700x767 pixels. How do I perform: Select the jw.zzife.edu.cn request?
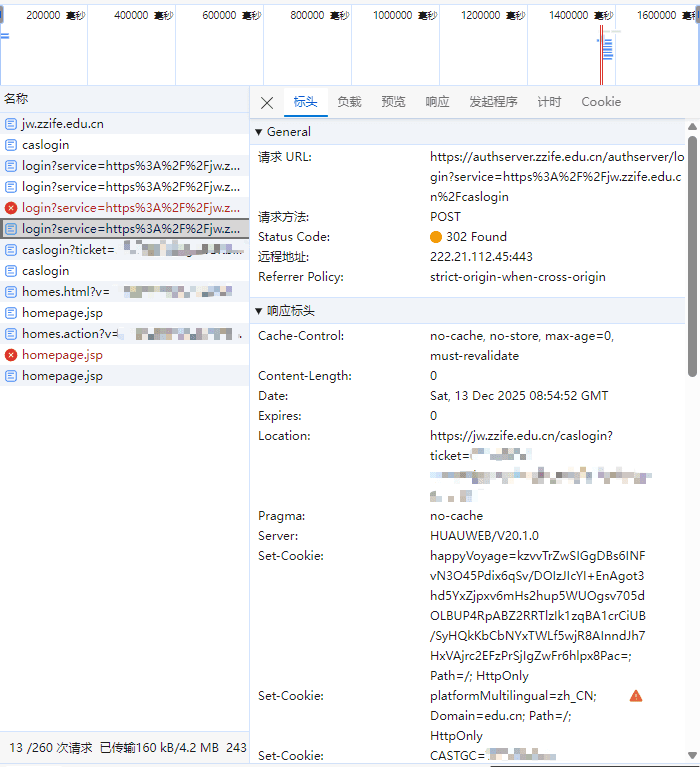62,124
